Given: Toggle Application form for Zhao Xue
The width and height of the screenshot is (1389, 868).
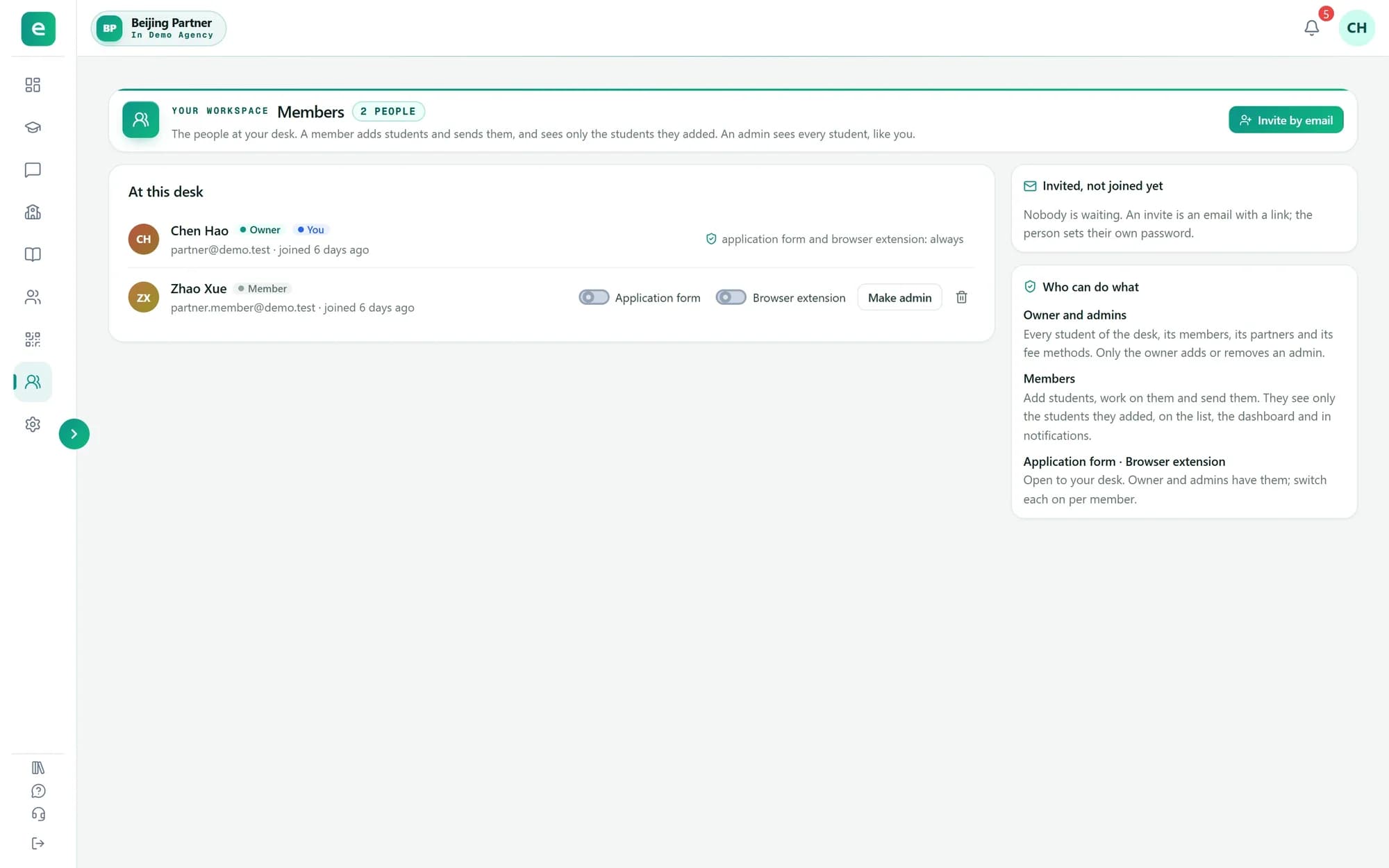Looking at the screenshot, I should [594, 297].
